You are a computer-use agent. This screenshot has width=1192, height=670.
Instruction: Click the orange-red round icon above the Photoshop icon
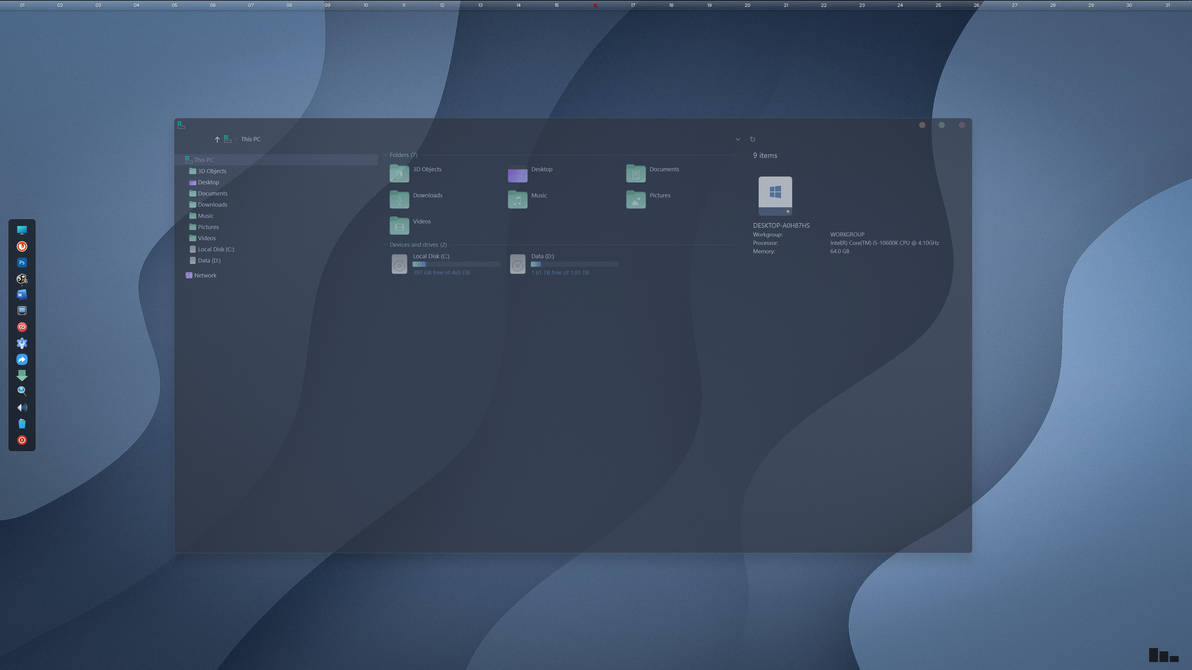(x=22, y=246)
